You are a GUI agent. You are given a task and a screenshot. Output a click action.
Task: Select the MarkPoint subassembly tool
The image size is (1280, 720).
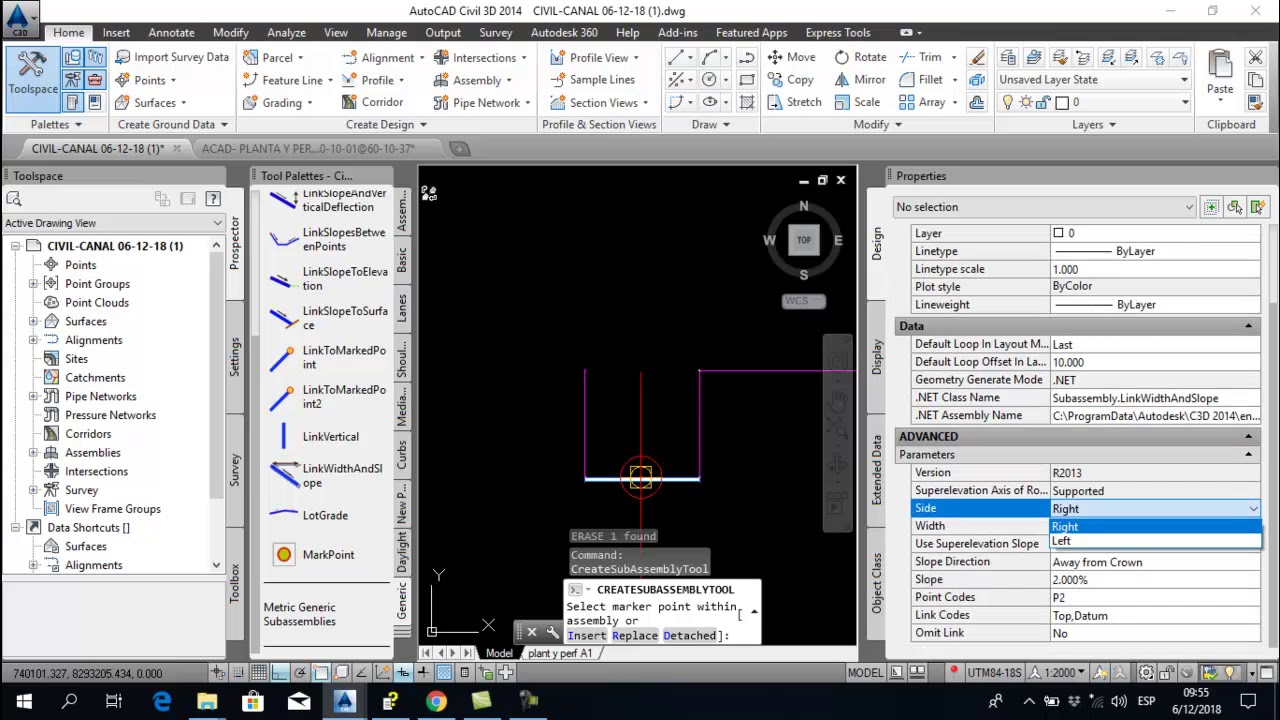click(315, 555)
